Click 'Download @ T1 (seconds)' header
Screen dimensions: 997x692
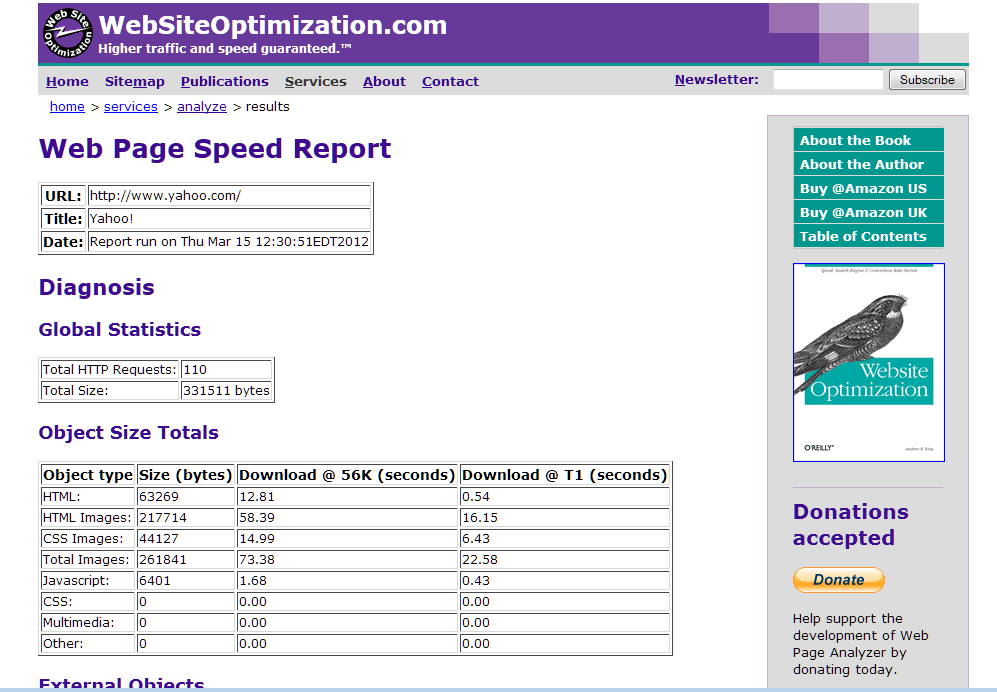tap(565, 474)
